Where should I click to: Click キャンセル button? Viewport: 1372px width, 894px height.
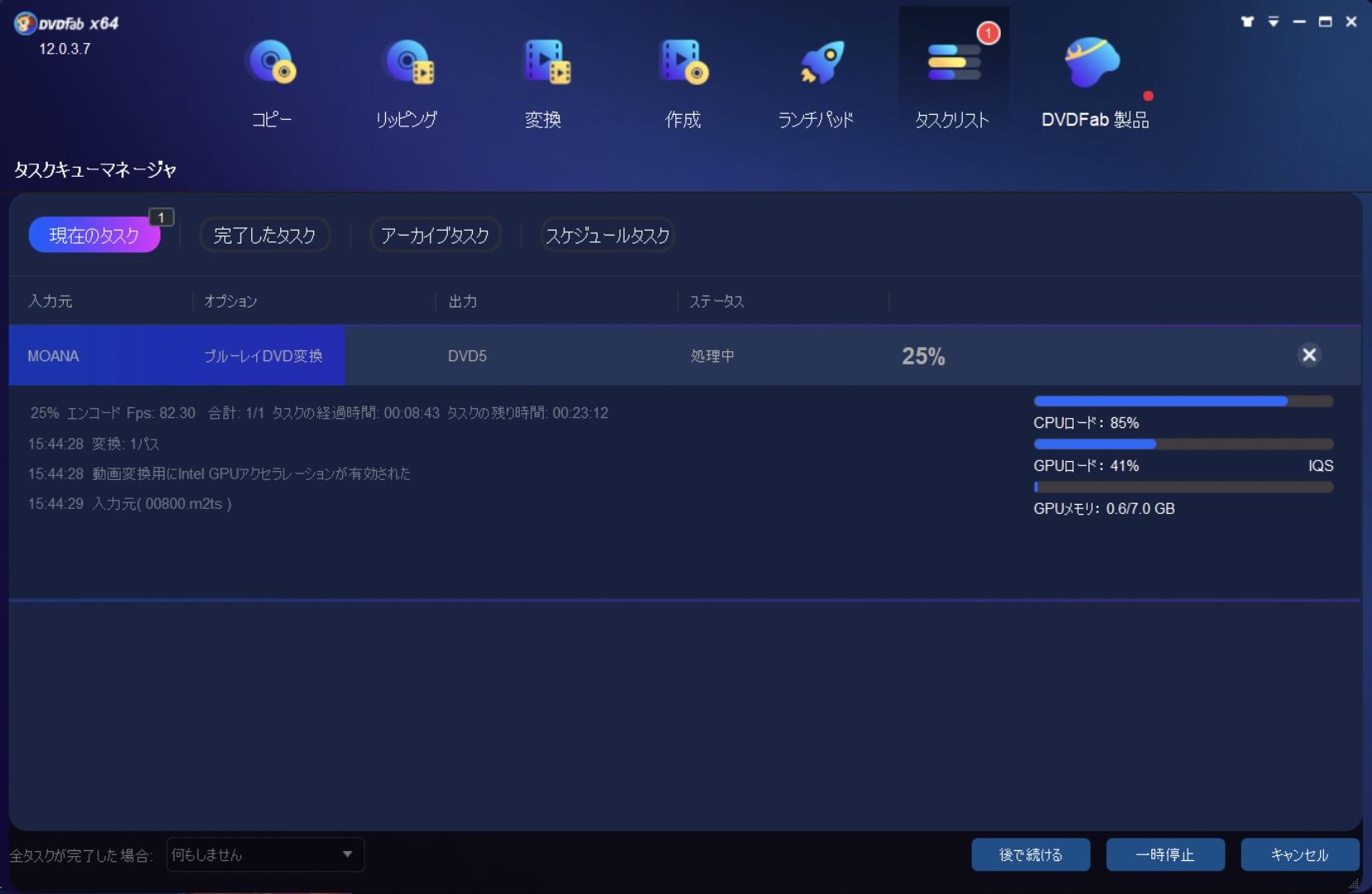click(x=1300, y=854)
